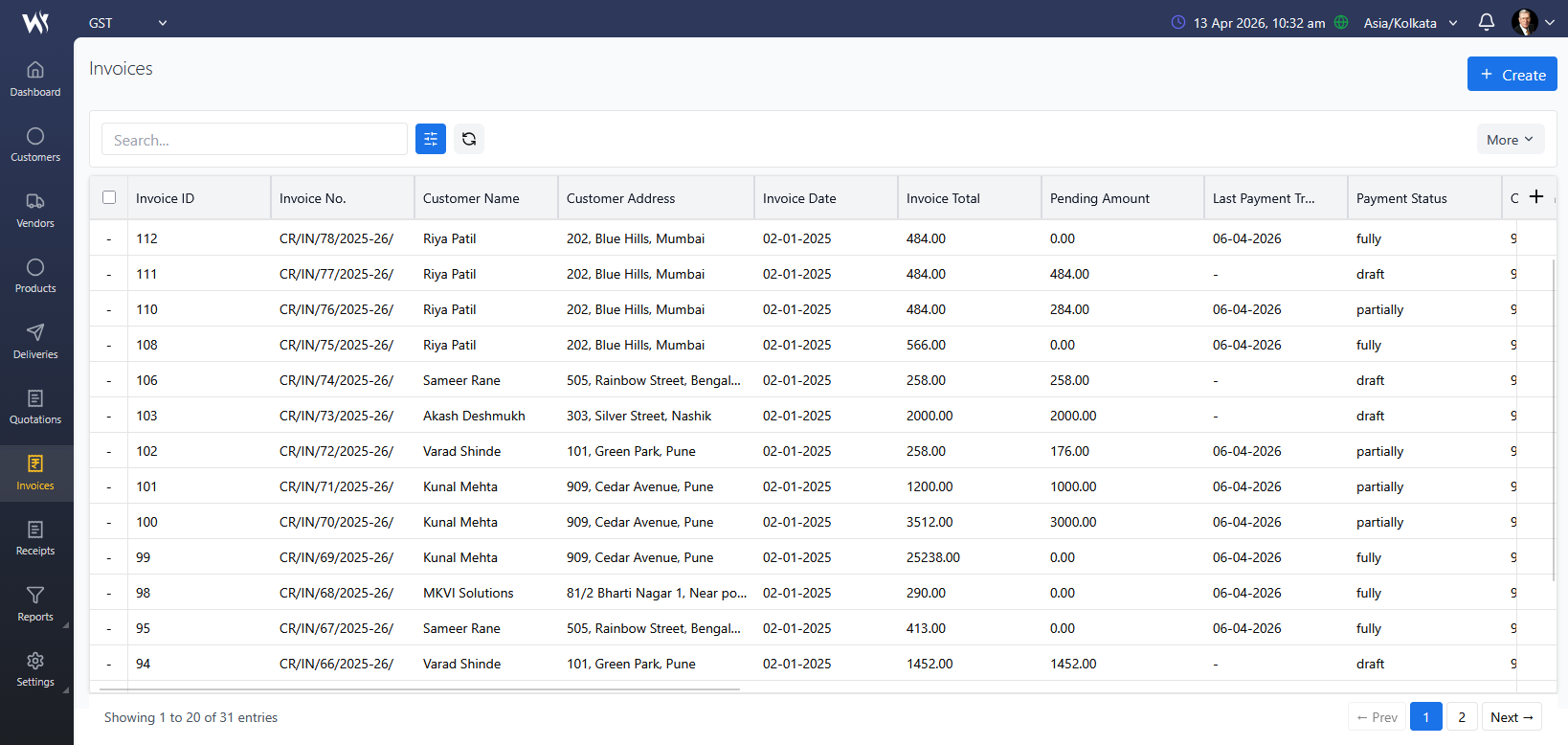Go to the Next page

coord(1512,717)
